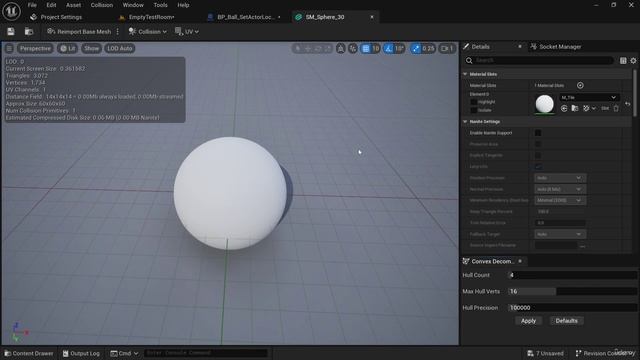Viewport: 640px width, 360px height.
Task: Click the unsaved assets icon in status bar
Action: [x=530, y=353]
